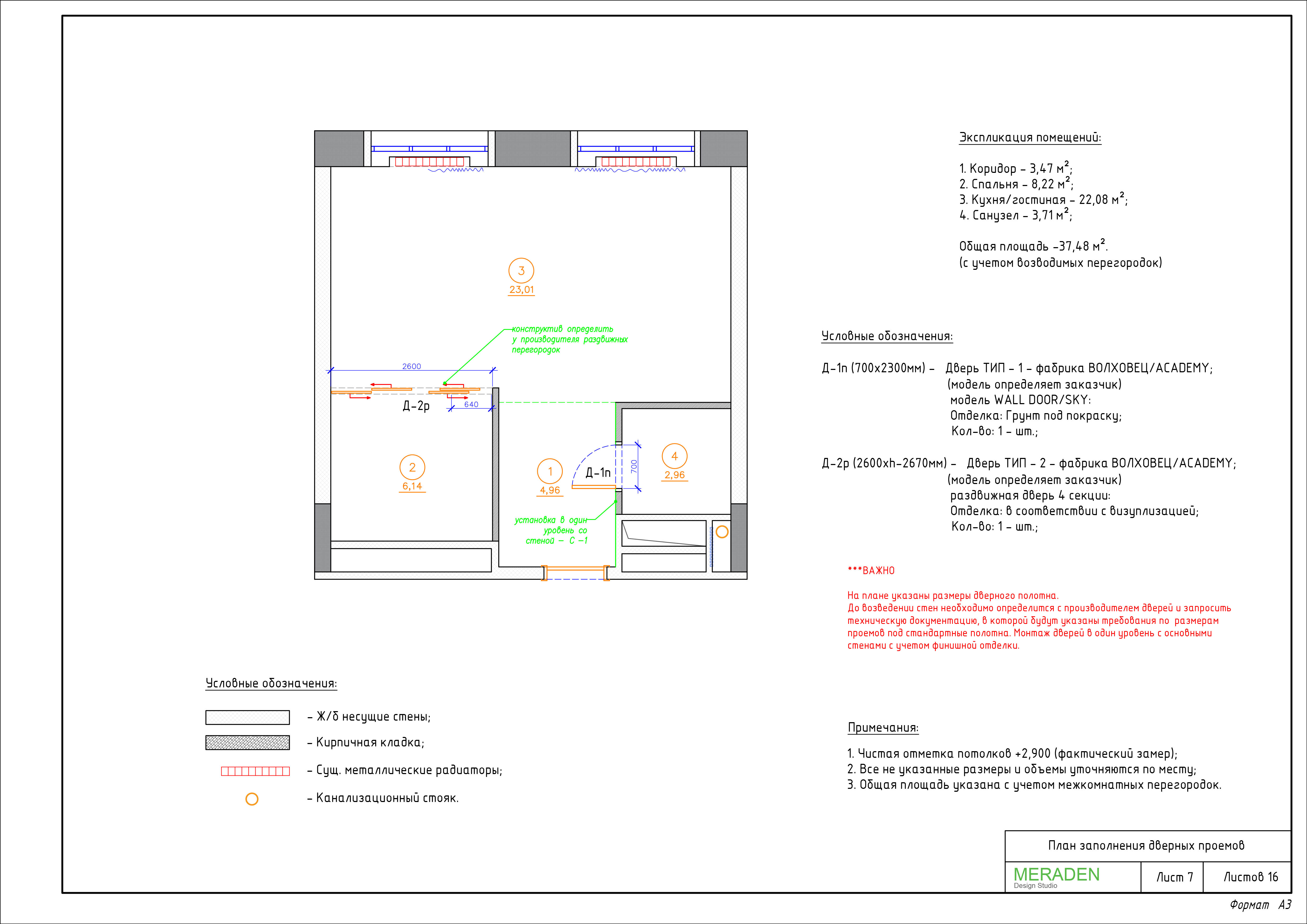1307x924 pixels.
Task: Click the red '***ВАЖНО' heading
Action: [x=871, y=570]
